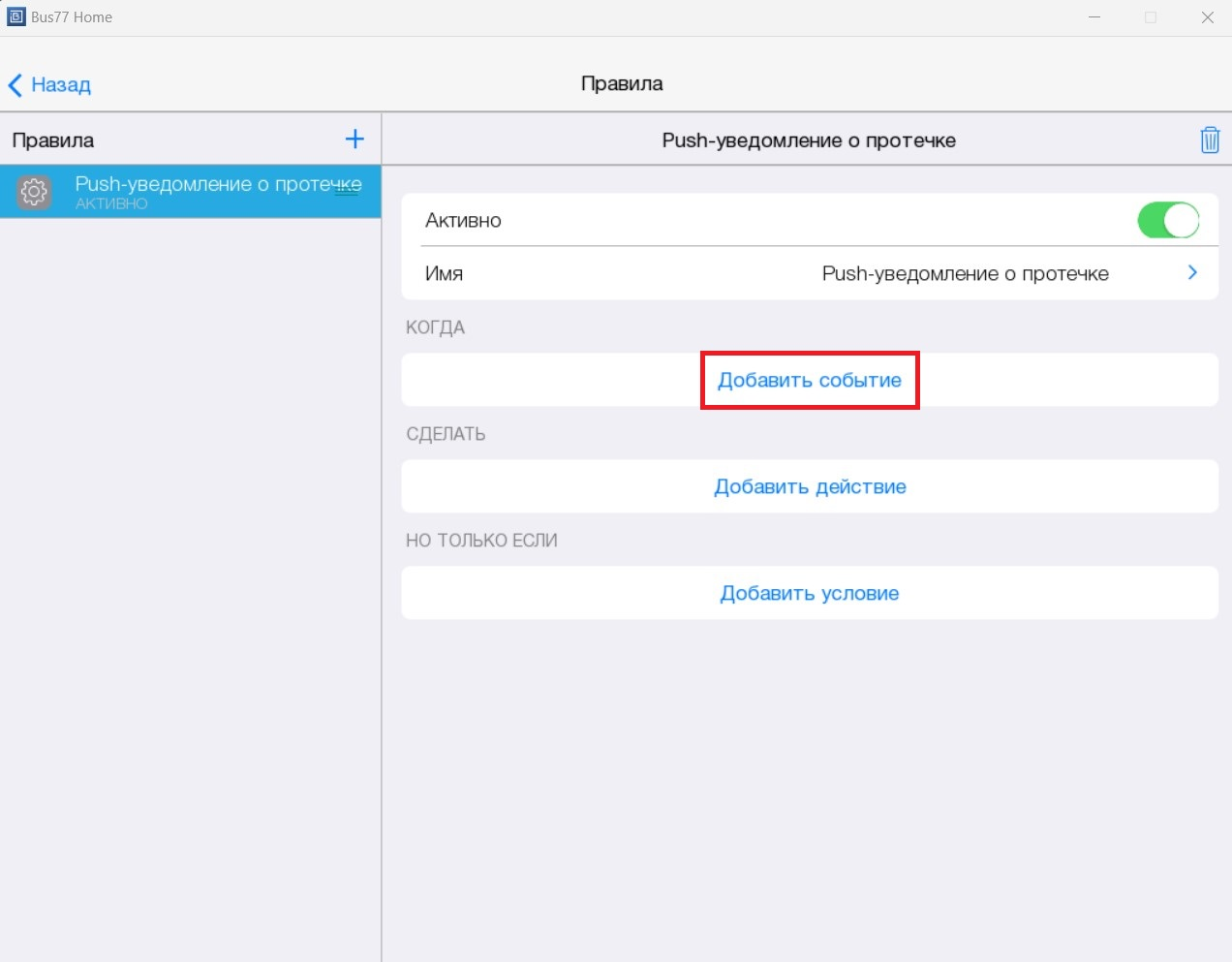
Task: Click the Имя label in the settings row
Action: click(444, 274)
